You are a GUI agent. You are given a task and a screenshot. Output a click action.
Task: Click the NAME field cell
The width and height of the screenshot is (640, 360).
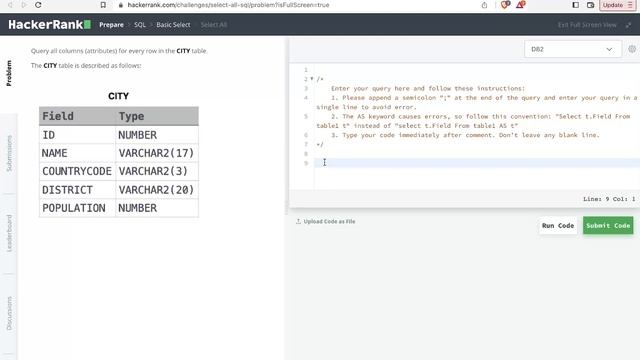point(77,153)
